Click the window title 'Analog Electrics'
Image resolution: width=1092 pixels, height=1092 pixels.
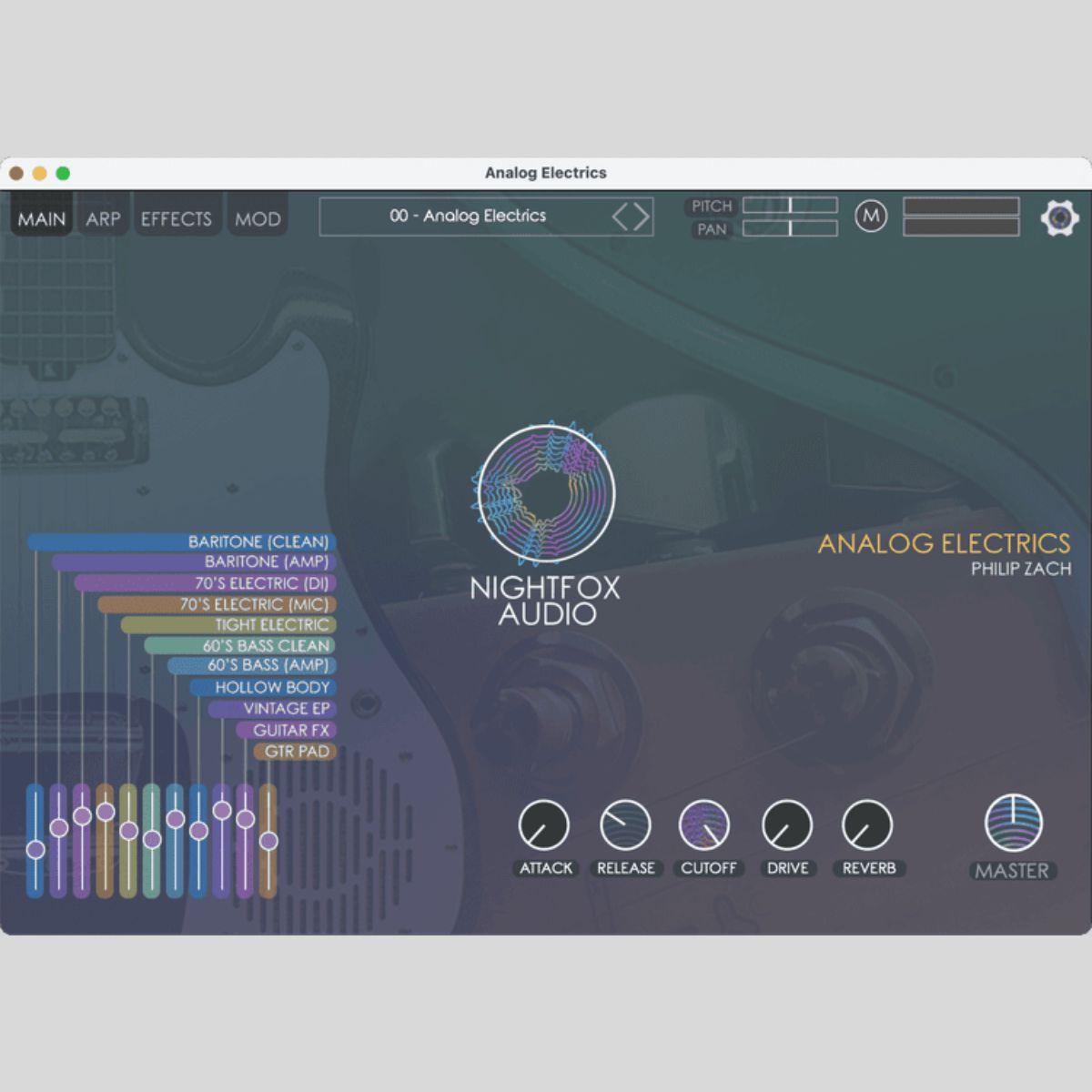click(545, 173)
